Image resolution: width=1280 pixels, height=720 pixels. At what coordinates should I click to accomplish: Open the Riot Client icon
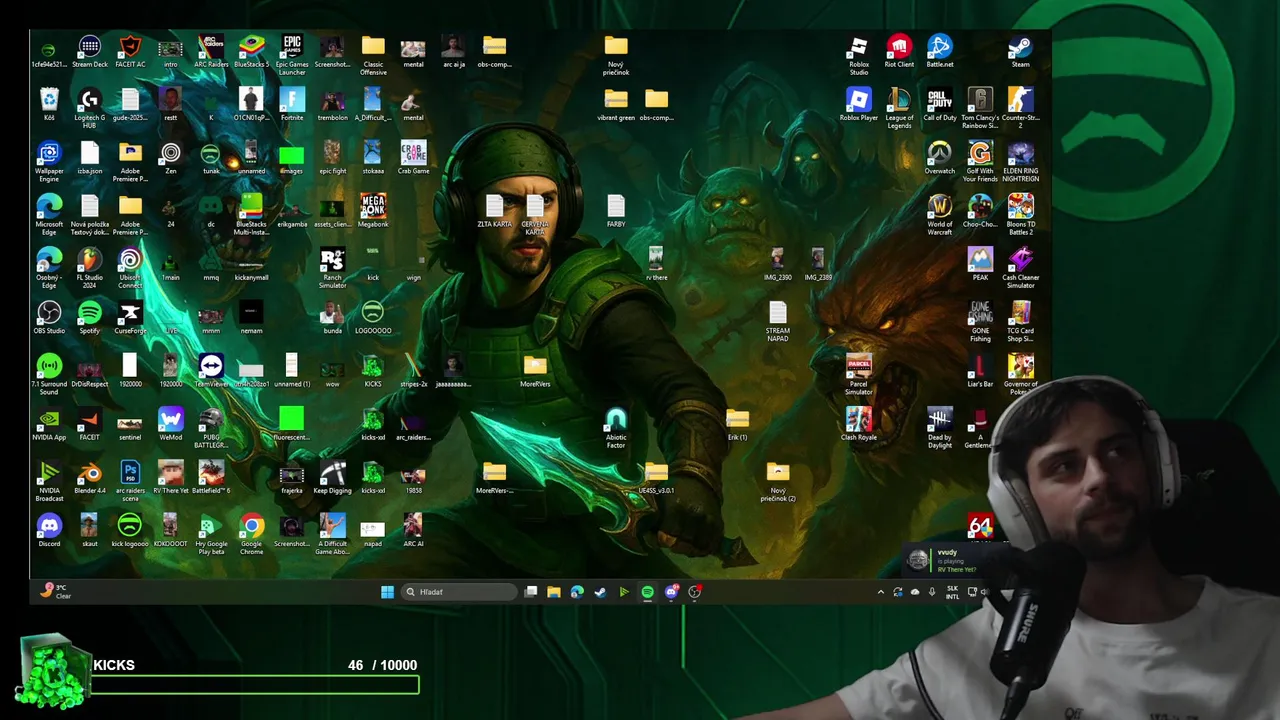coord(899,52)
